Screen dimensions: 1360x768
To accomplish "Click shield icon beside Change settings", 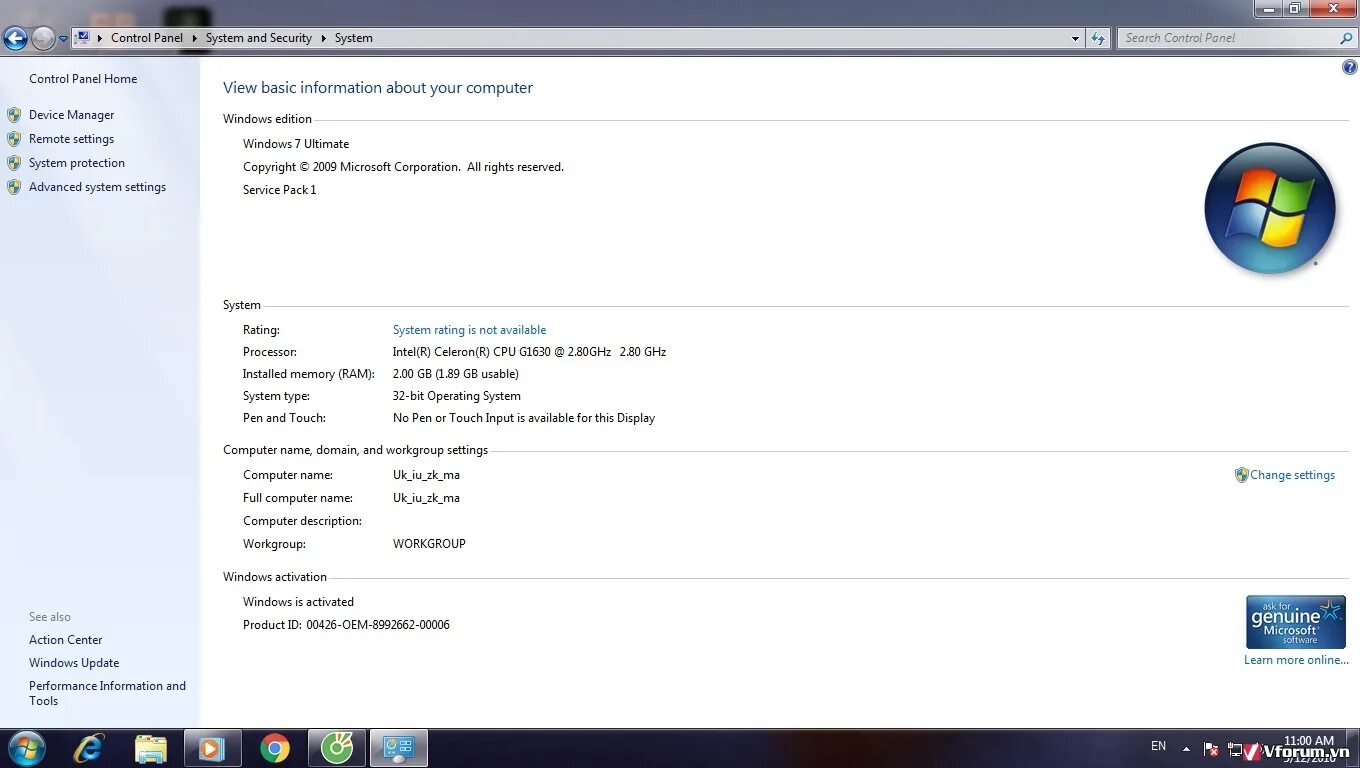I will [x=1241, y=475].
